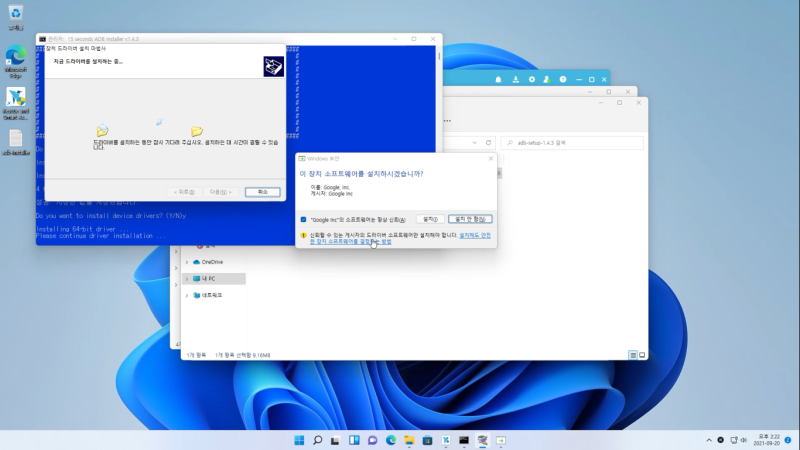Click the 설치 (Install) button in Windows Security dialog
The image size is (800, 450).
tap(430, 219)
